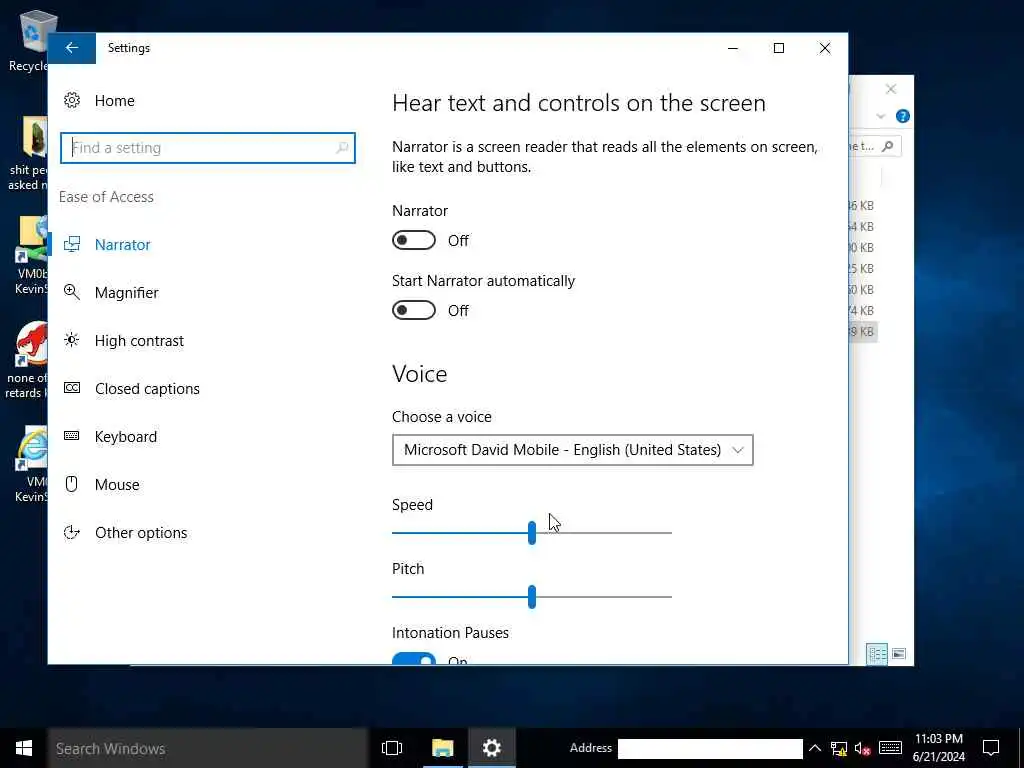
Task: Click the muted volume tray icon
Action: (x=862, y=748)
